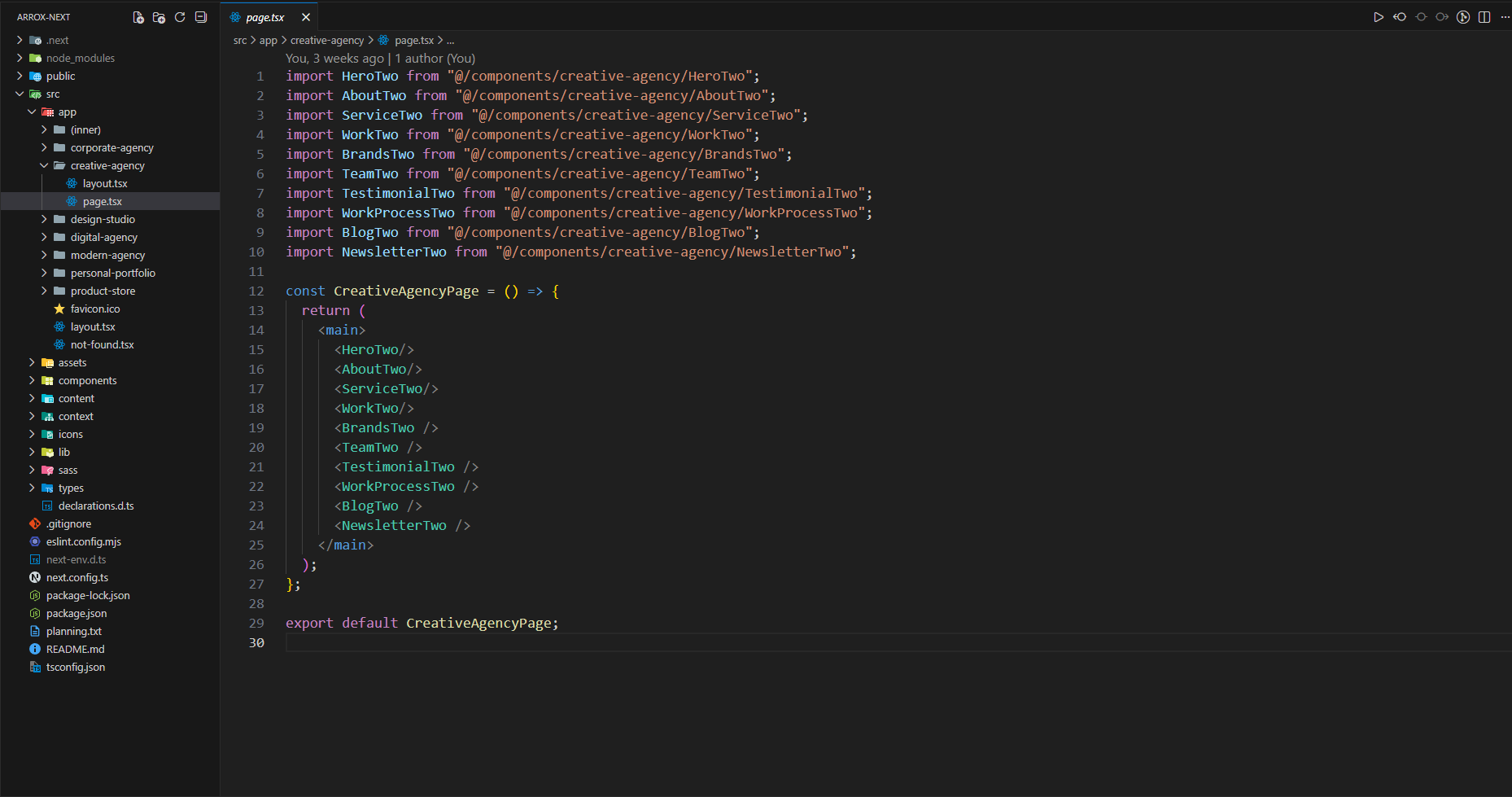Create a new file in Explorer
This screenshot has width=1512, height=797.
138,17
